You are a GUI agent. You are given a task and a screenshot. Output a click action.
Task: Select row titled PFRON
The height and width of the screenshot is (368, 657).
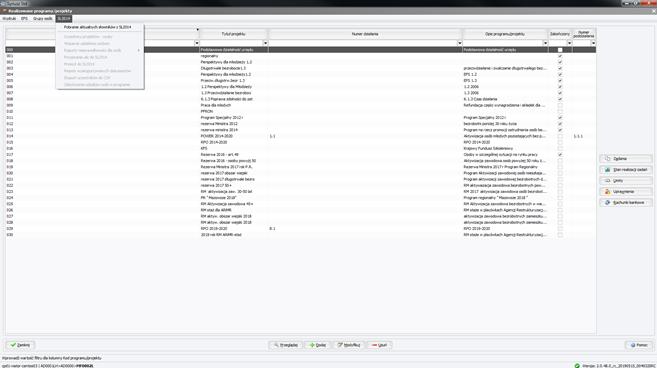300,111
